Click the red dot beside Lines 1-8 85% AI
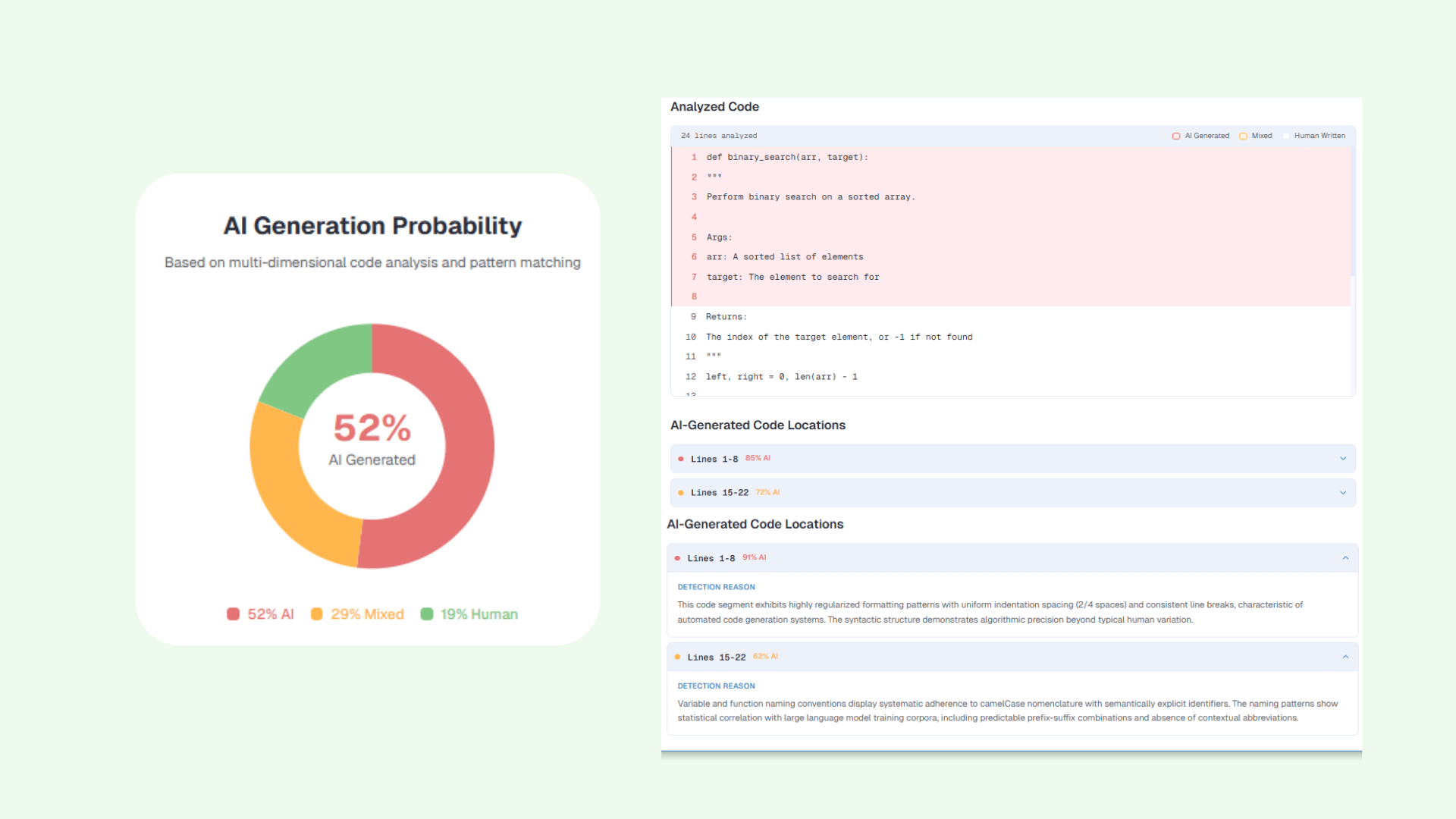The height and width of the screenshot is (819, 1456). pos(681,460)
